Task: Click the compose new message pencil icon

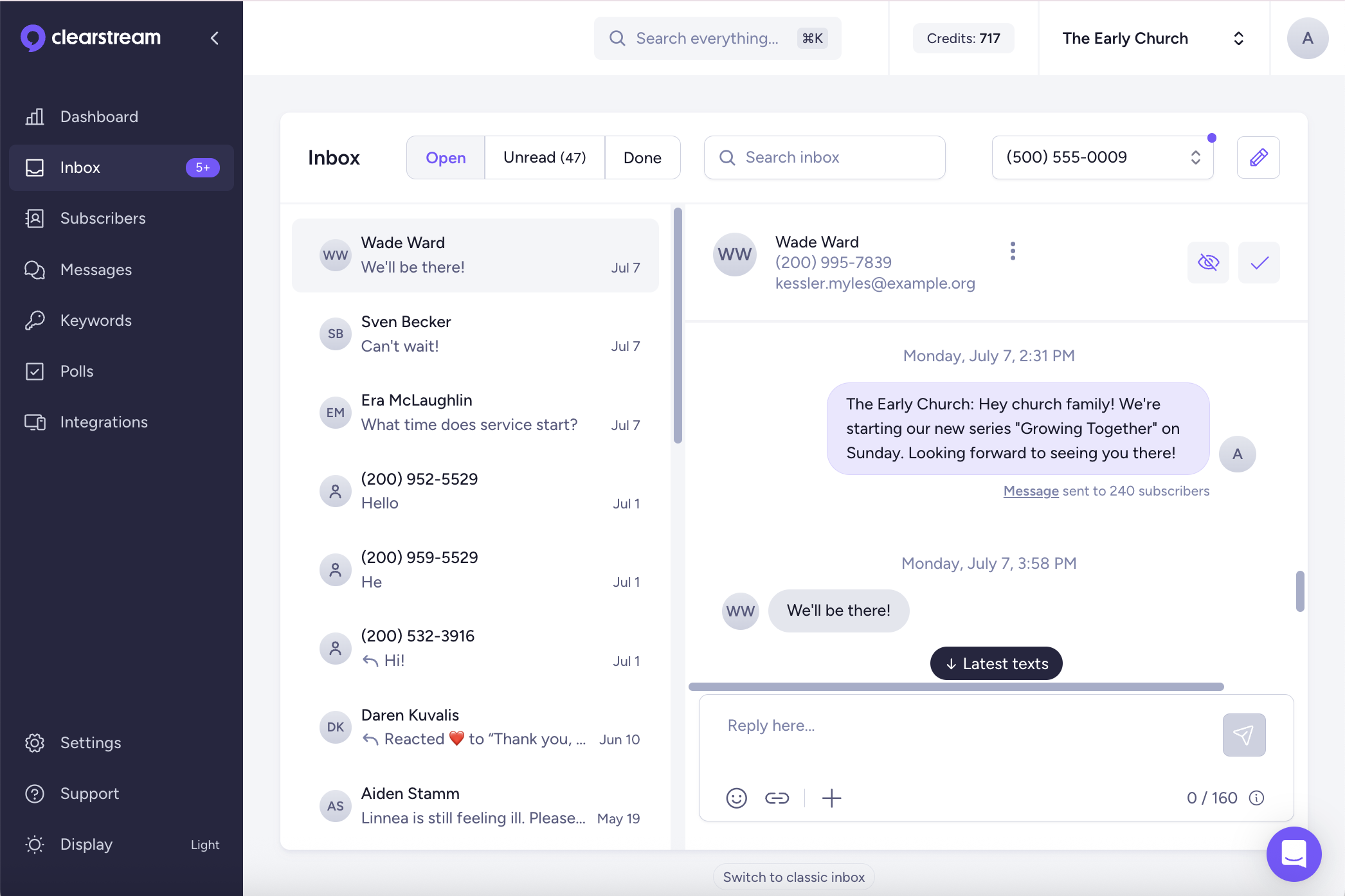Action: (x=1258, y=157)
